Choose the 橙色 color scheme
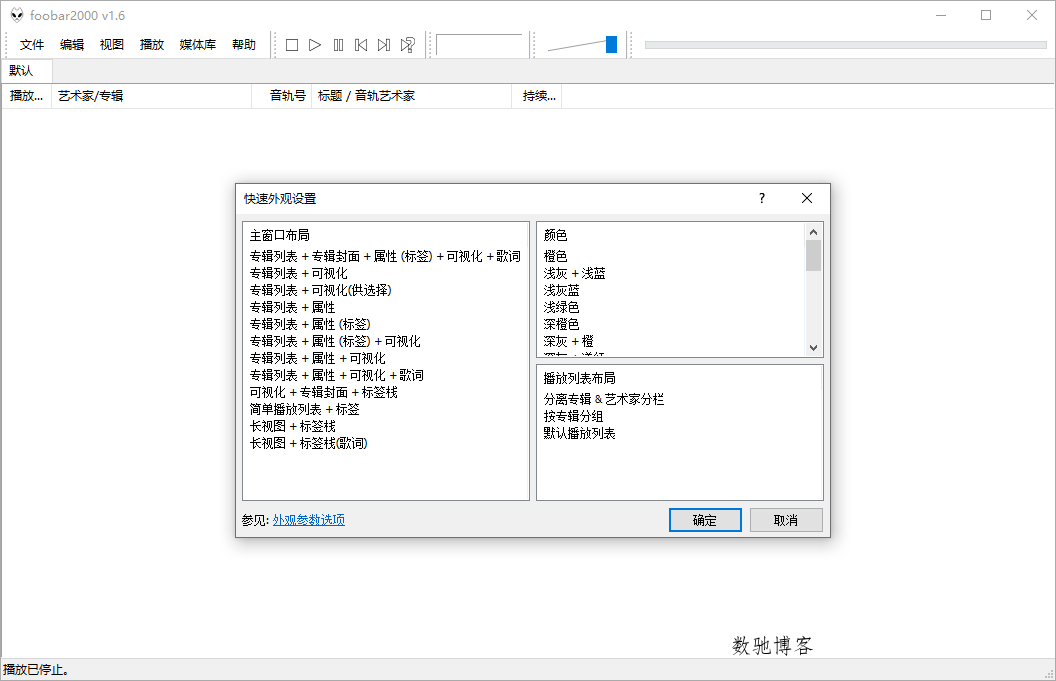Image resolution: width=1056 pixels, height=681 pixels. click(x=556, y=257)
